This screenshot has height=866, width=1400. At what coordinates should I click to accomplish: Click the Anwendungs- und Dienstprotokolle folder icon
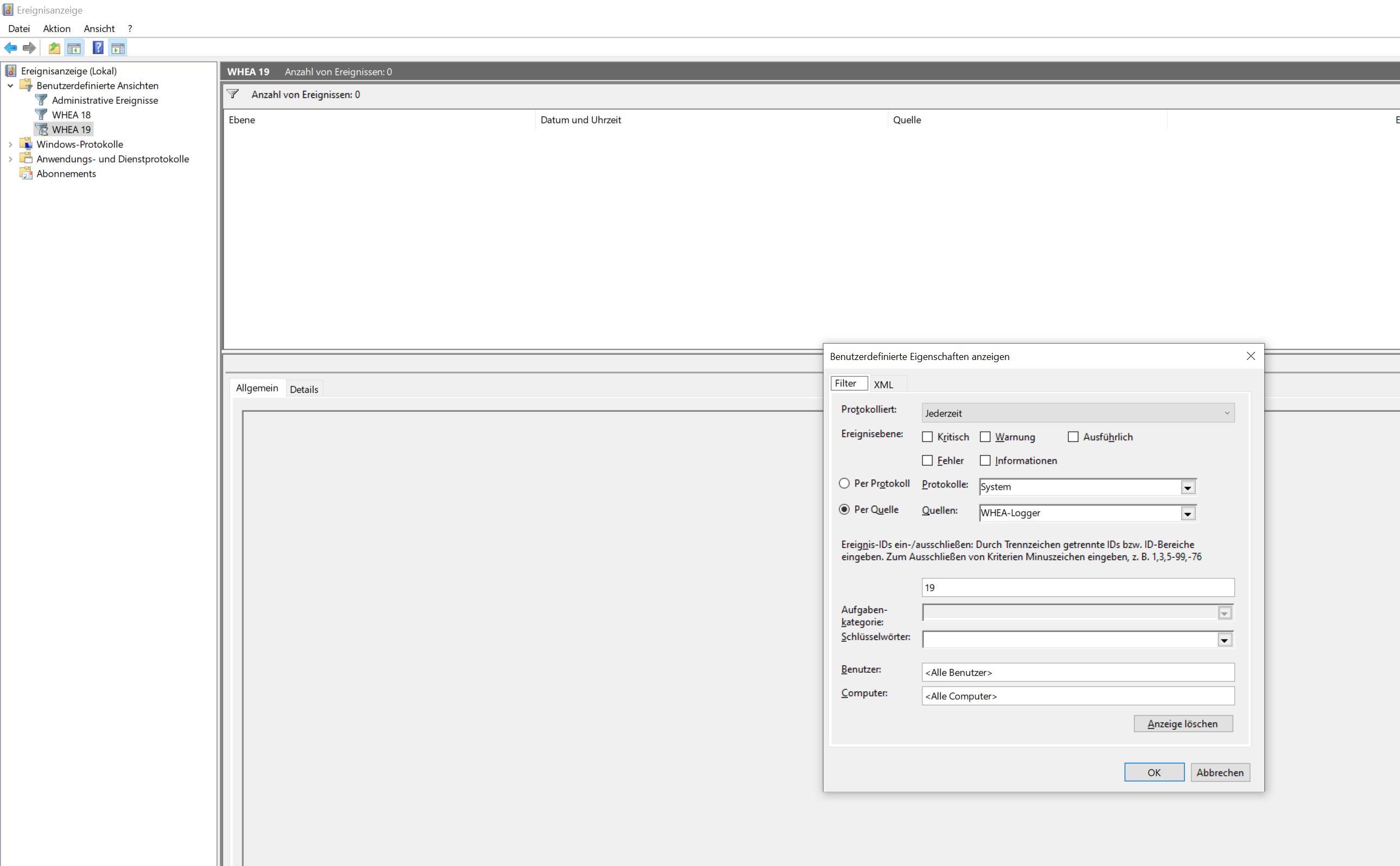coord(26,159)
